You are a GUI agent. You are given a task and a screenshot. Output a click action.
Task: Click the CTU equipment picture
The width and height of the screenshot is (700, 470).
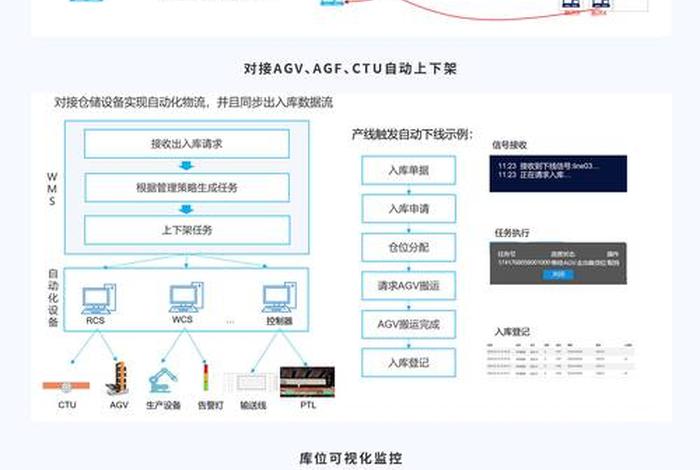[x=66, y=386]
